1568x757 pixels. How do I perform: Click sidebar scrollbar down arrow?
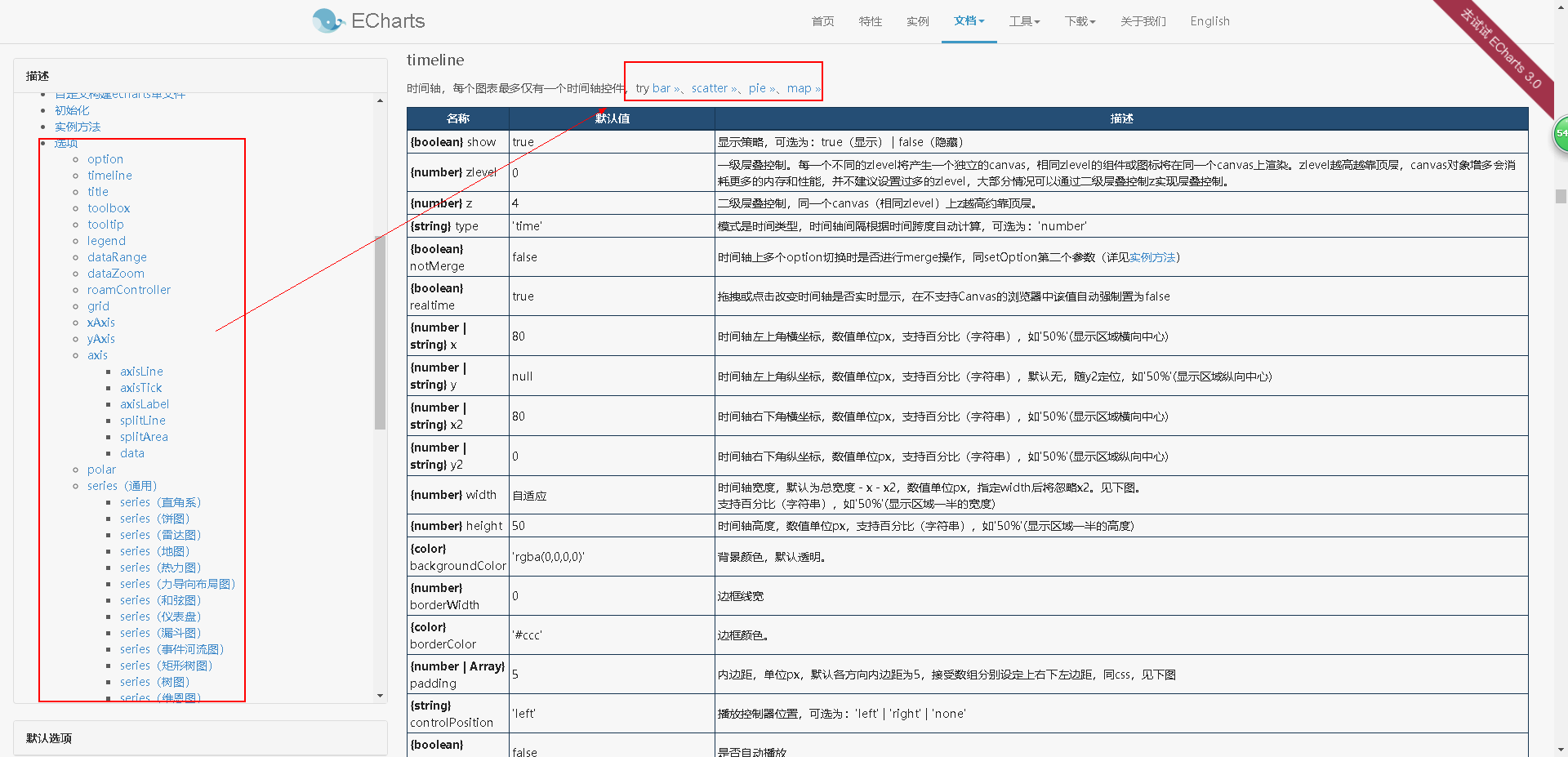[x=380, y=696]
